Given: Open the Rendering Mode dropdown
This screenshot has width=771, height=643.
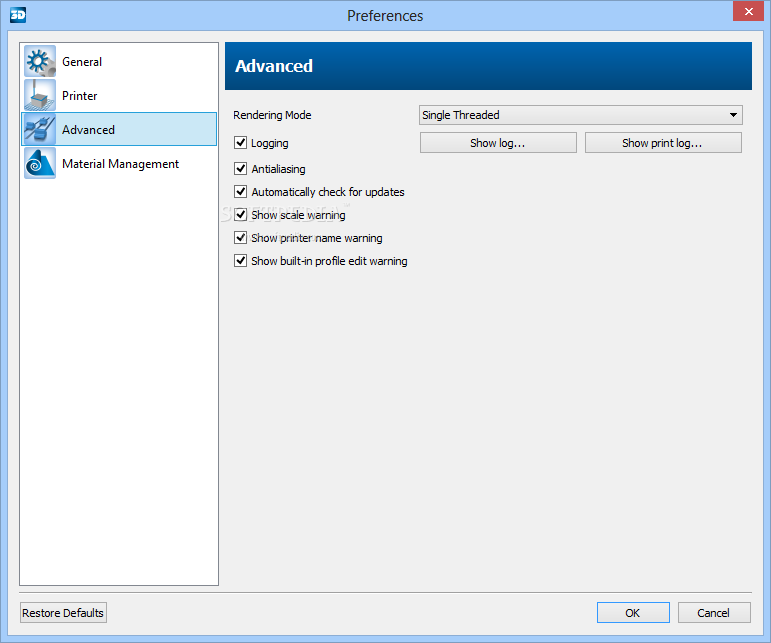Looking at the screenshot, I should pyautogui.click(x=580, y=115).
